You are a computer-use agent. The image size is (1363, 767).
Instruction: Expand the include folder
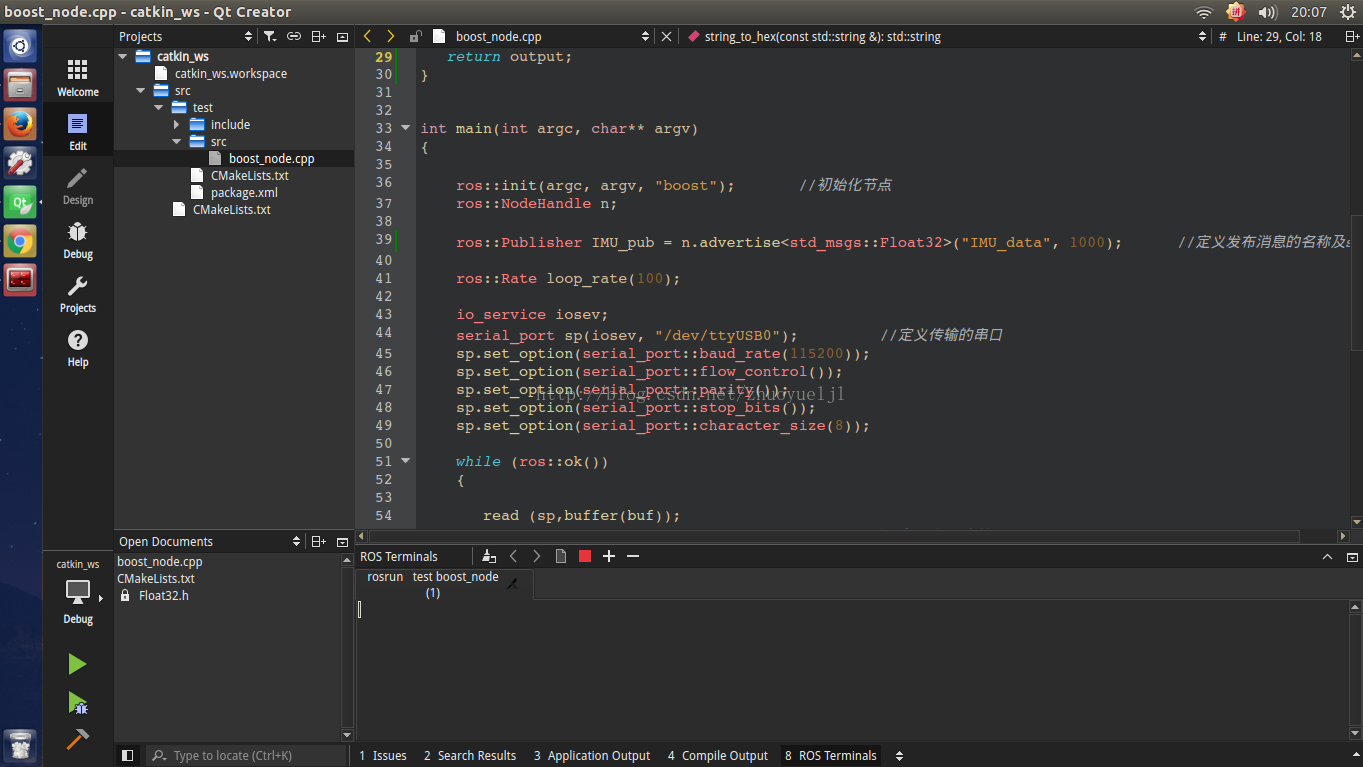[177, 124]
